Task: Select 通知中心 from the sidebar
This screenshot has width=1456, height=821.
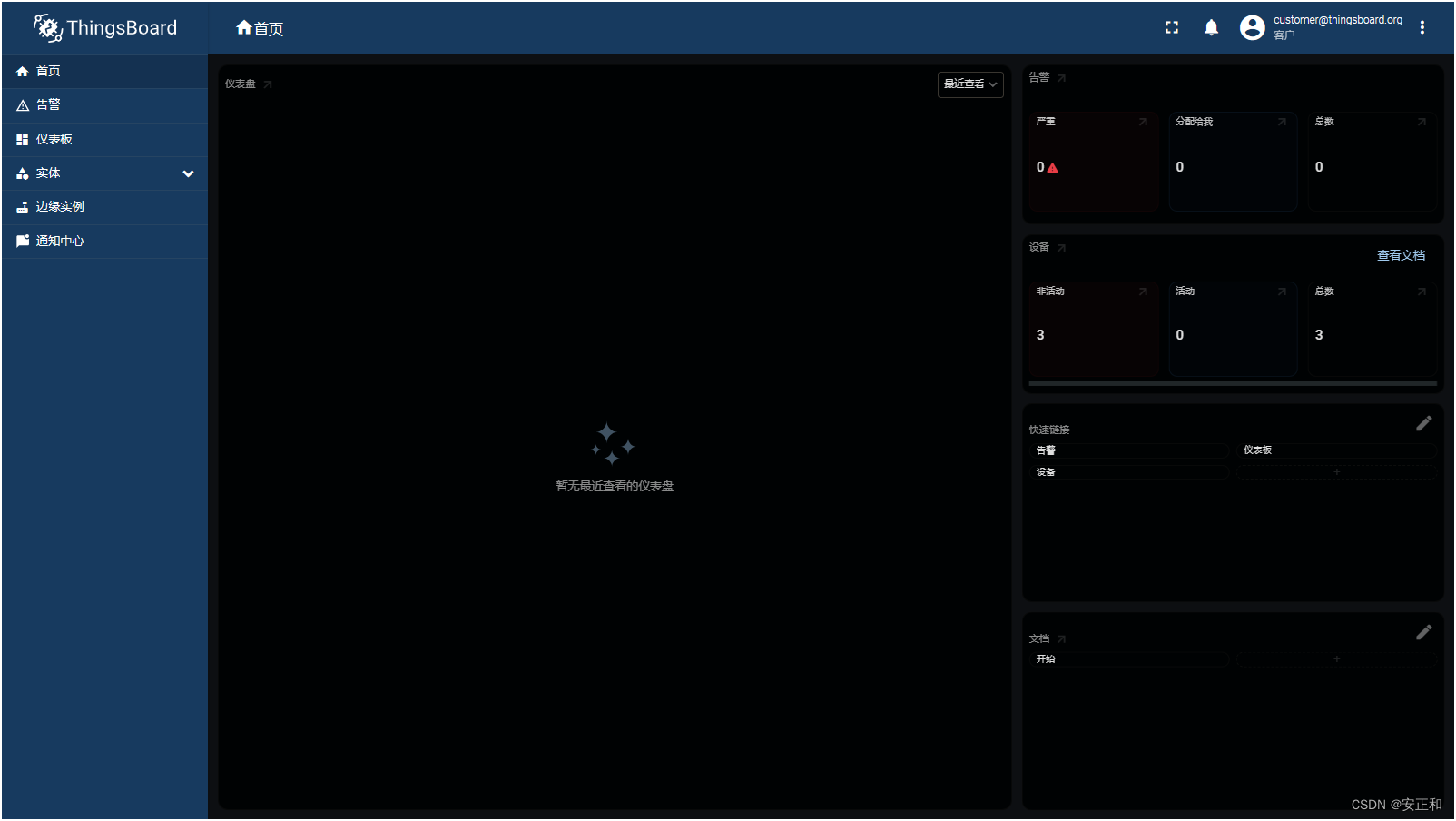Action: point(22,241)
